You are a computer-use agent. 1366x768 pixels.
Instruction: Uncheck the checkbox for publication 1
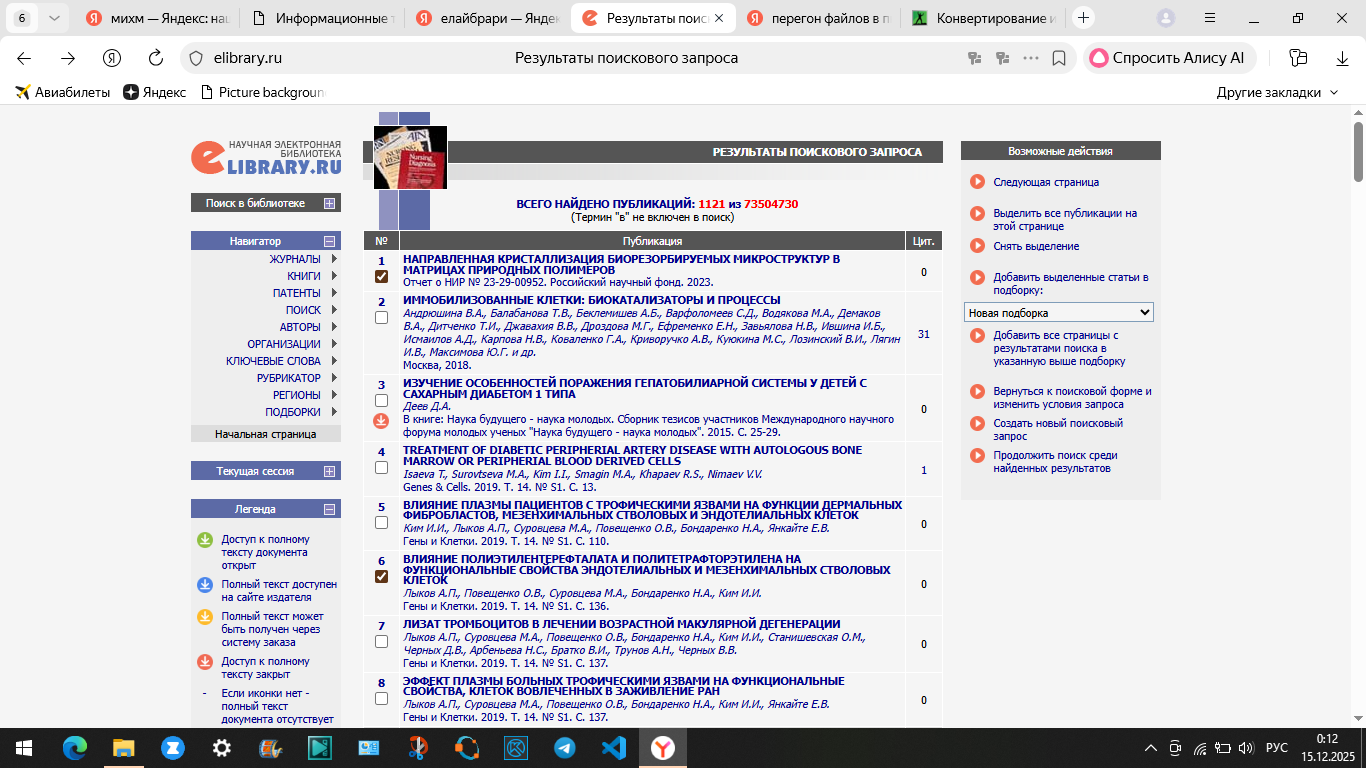381,277
